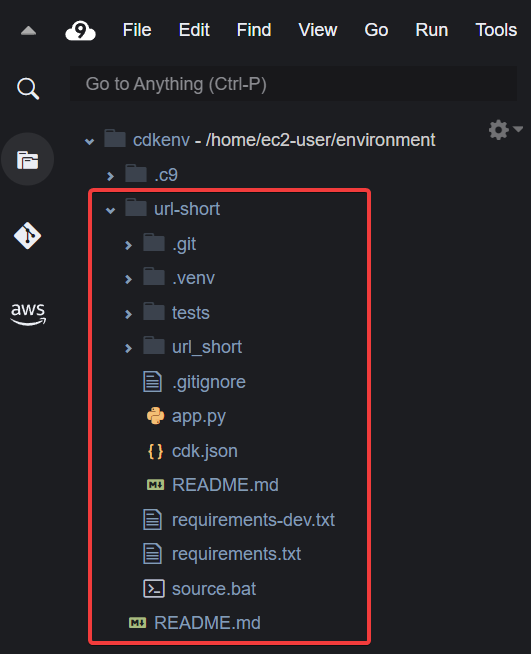Screen dimensions: 531x654
Task: Click the Cloud9 logo icon
Action: click(81, 31)
